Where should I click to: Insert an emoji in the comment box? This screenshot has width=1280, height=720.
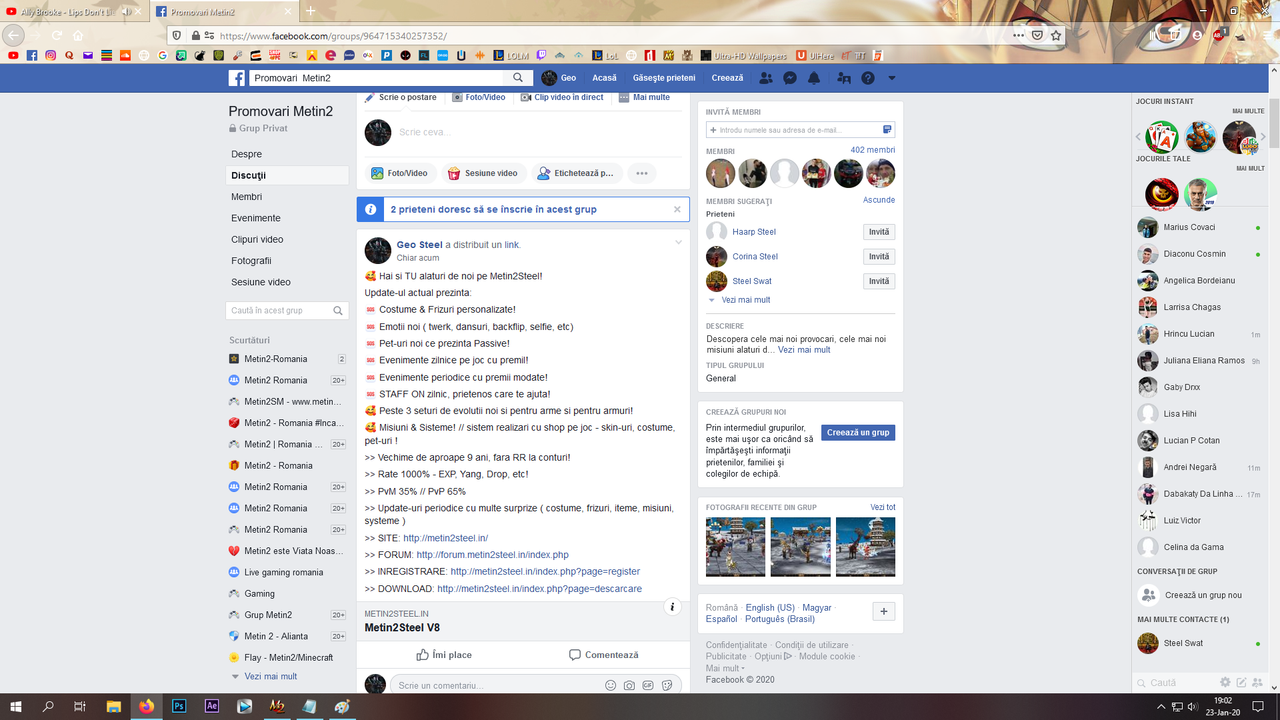pos(611,686)
